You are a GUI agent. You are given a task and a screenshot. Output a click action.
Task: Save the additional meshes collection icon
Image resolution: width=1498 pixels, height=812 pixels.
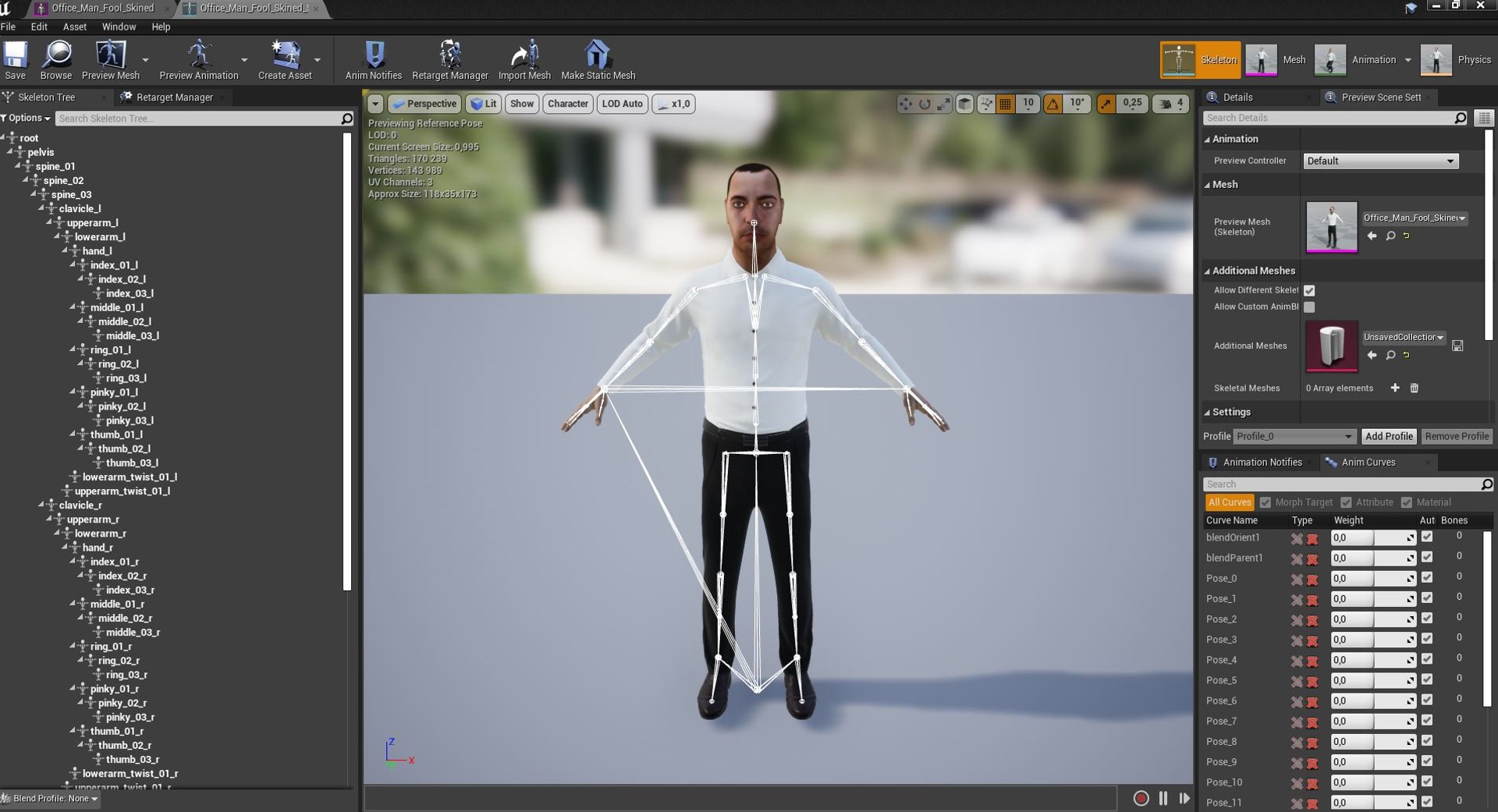point(1457,346)
